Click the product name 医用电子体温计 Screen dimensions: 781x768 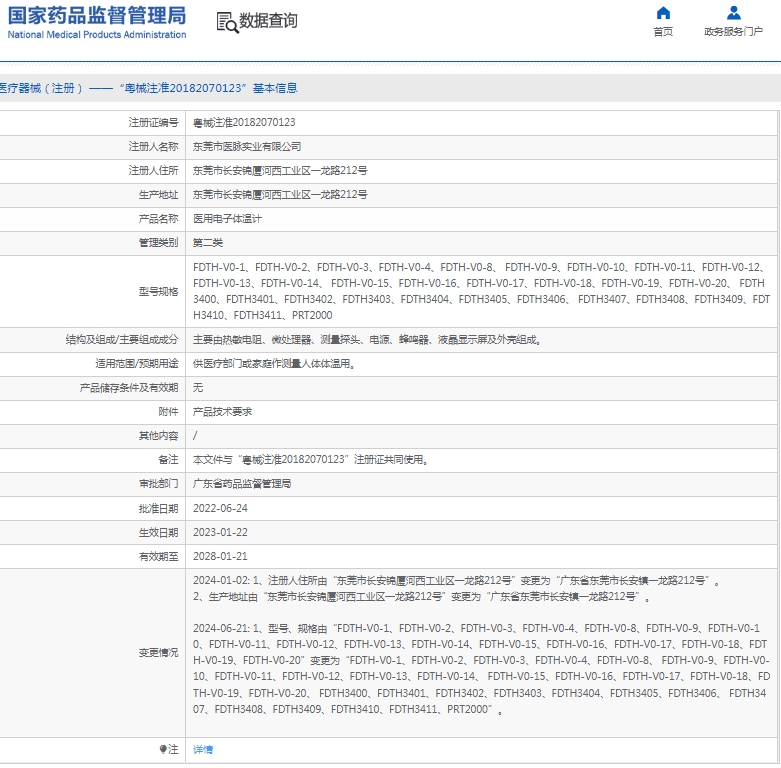227,219
